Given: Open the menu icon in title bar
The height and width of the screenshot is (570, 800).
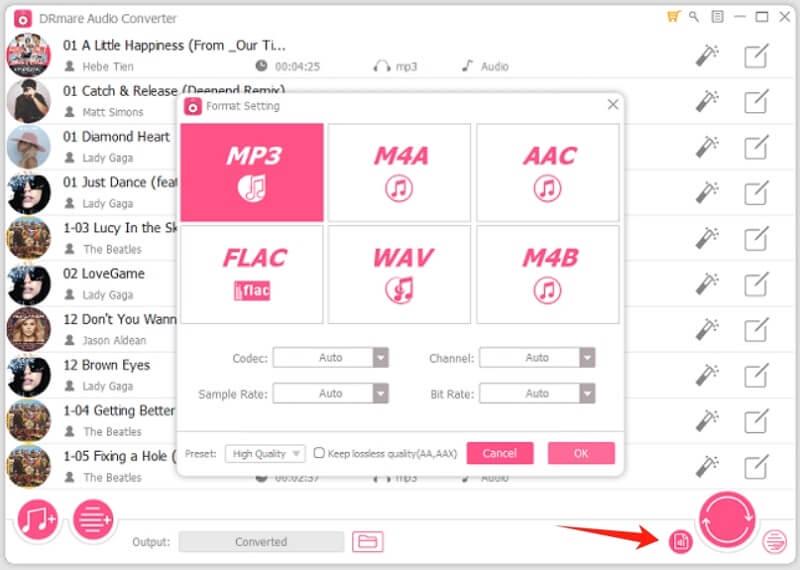Looking at the screenshot, I should coord(717,17).
